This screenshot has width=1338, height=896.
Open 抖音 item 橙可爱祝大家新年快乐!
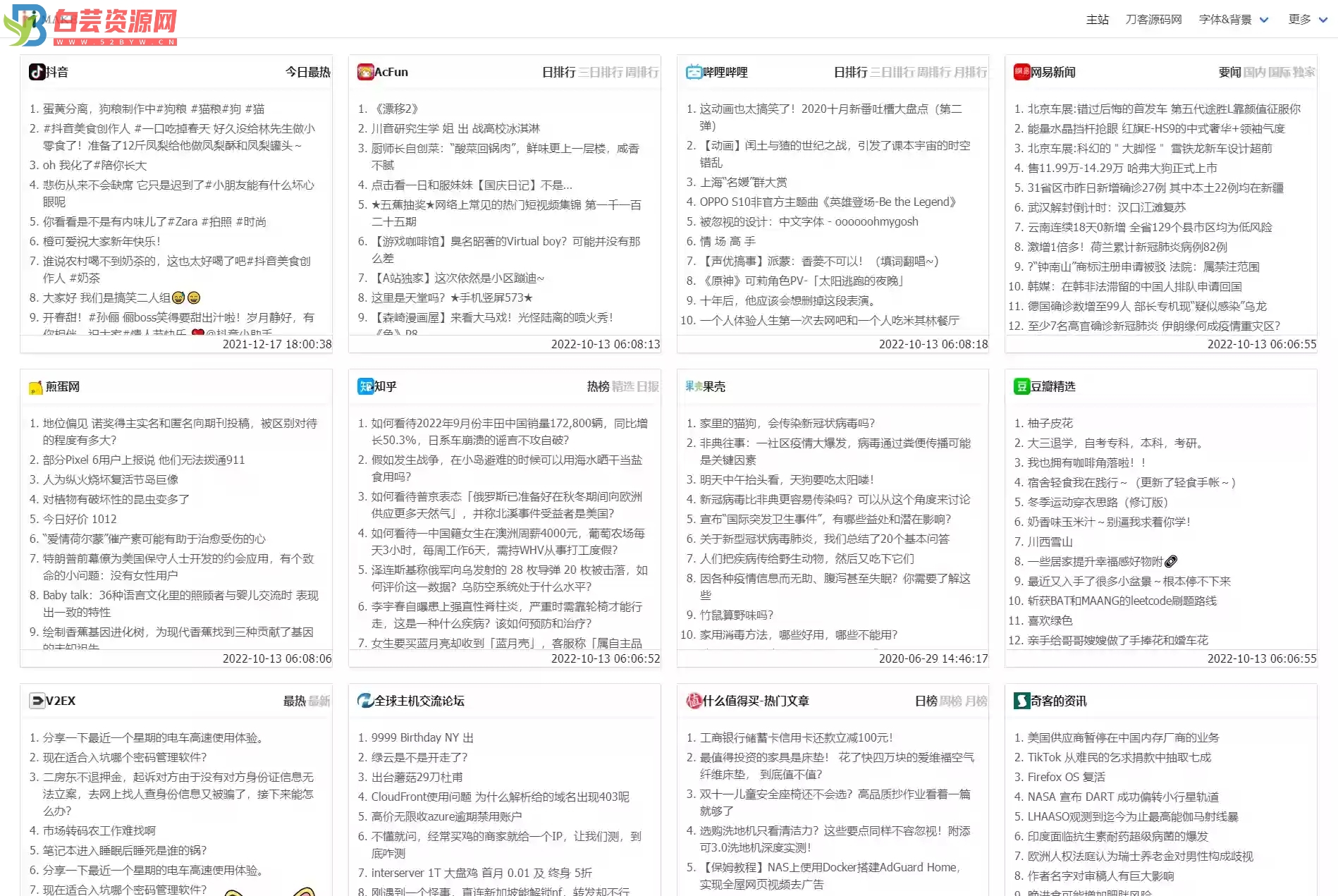pos(102,241)
